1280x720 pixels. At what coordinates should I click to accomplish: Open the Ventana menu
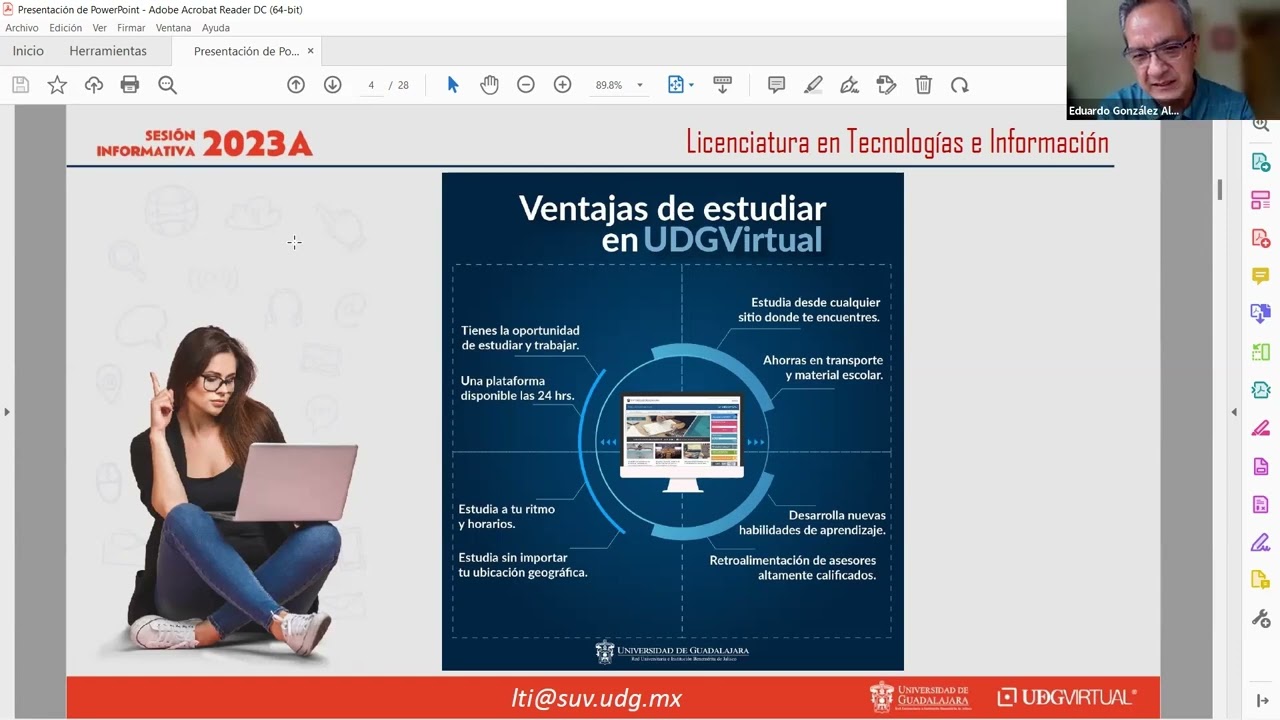pos(173,28)
